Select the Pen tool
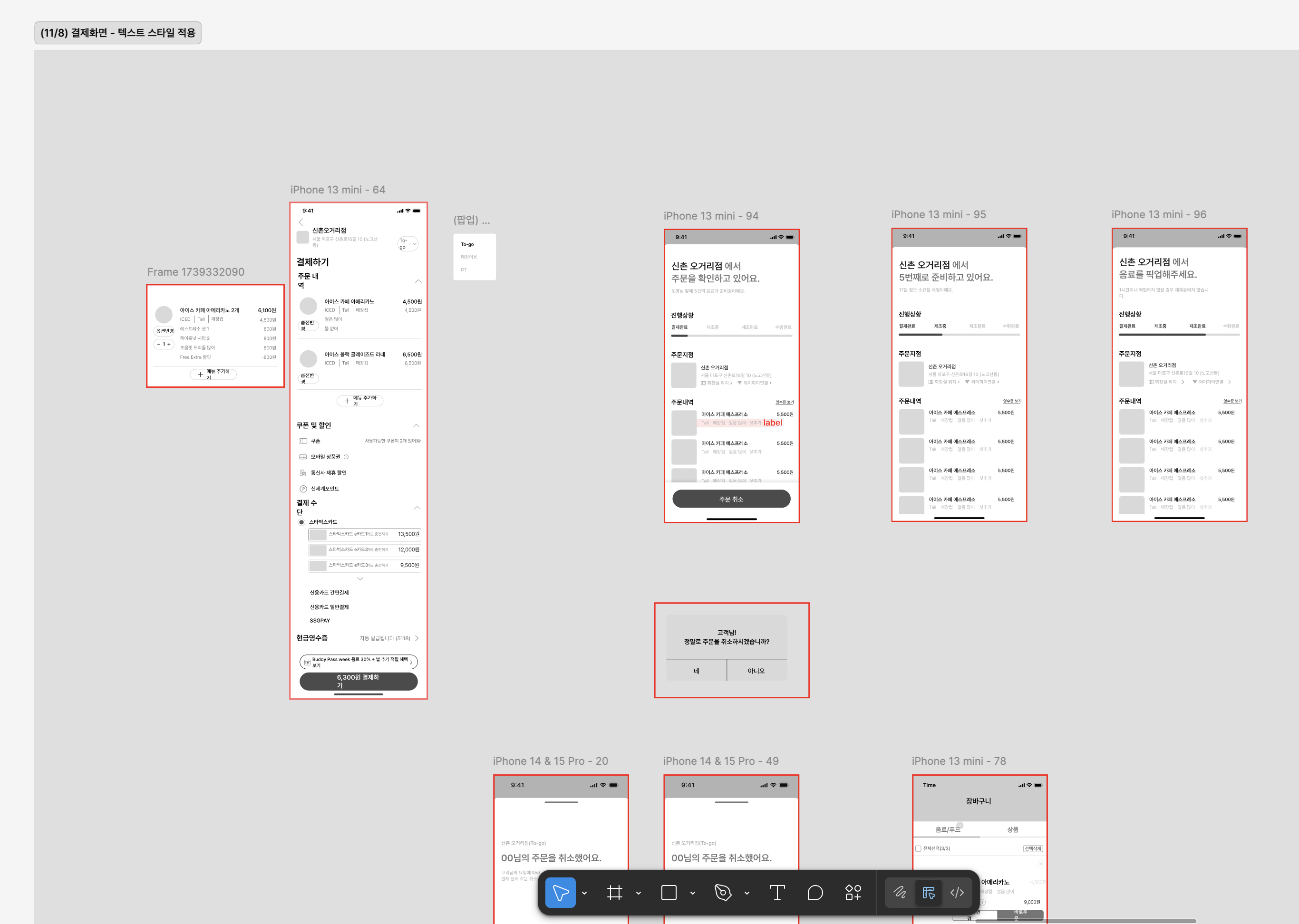 [723, 893]
